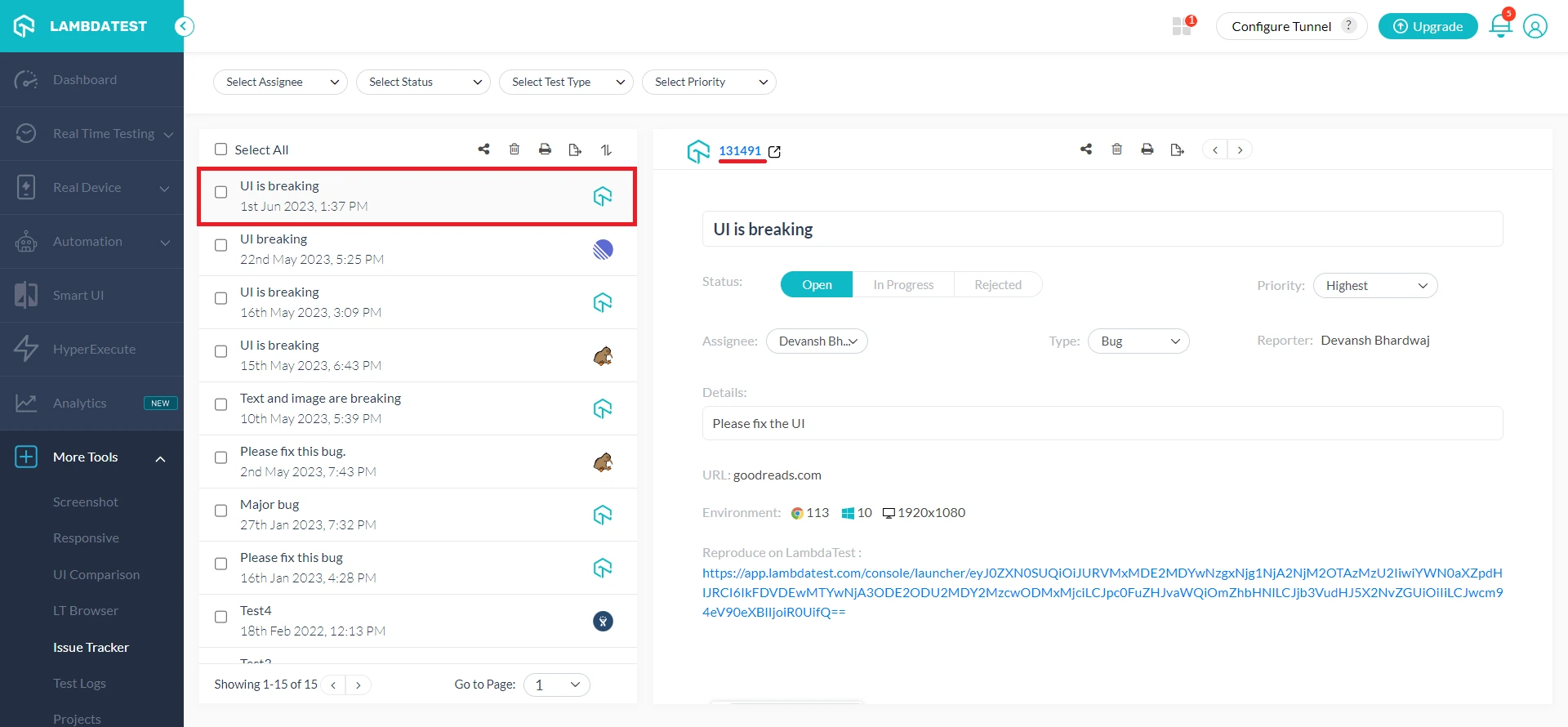
Task: Tick checkbox for 'Text and image are breaking'
Action: pyautogui.click(x=221, y=404)
